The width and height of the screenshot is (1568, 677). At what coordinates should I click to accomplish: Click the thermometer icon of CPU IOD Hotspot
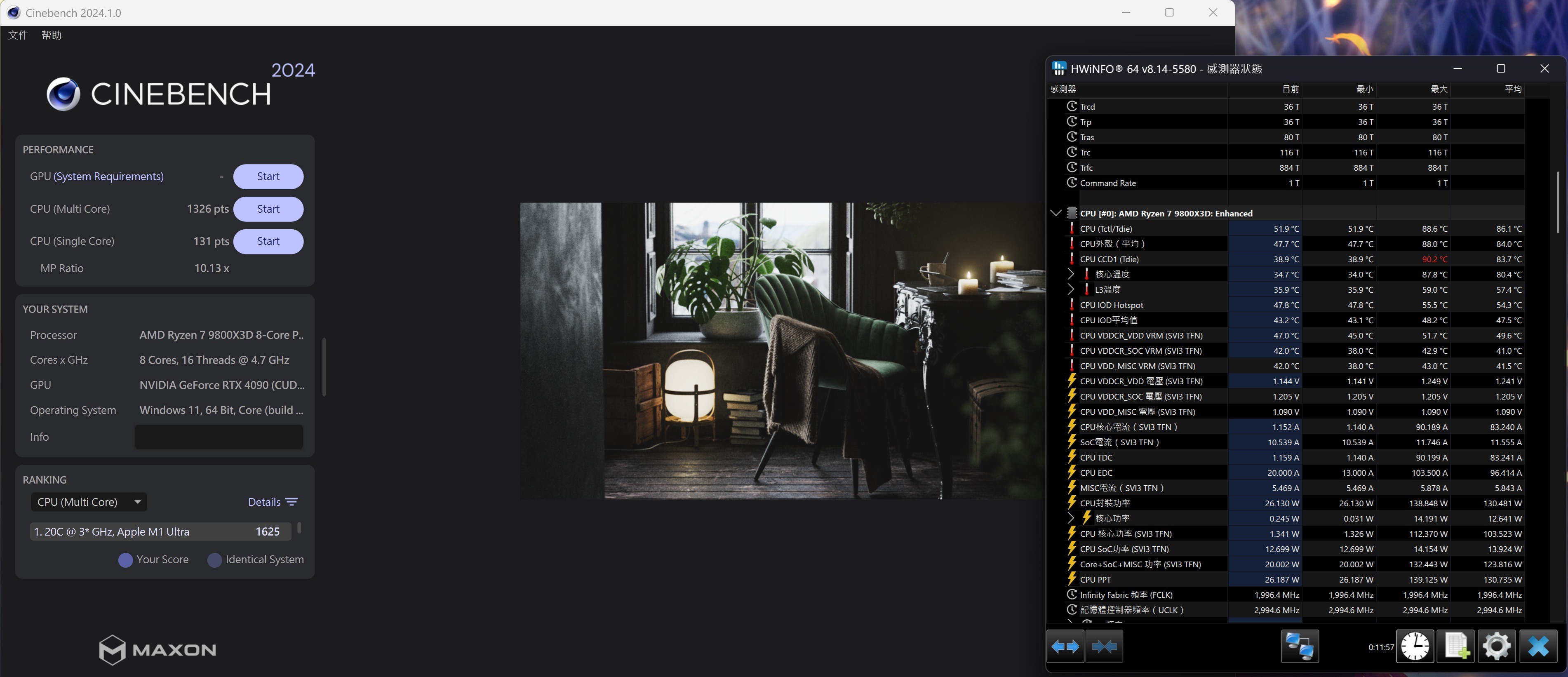click(1072, 304)
